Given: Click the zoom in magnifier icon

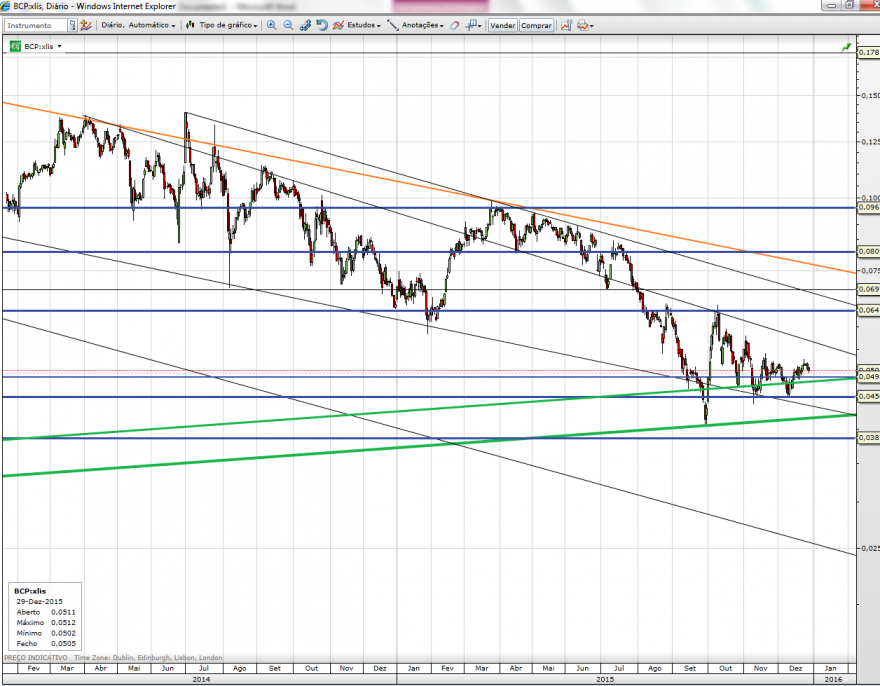Looking at the screenshot, I should (272, 25).
